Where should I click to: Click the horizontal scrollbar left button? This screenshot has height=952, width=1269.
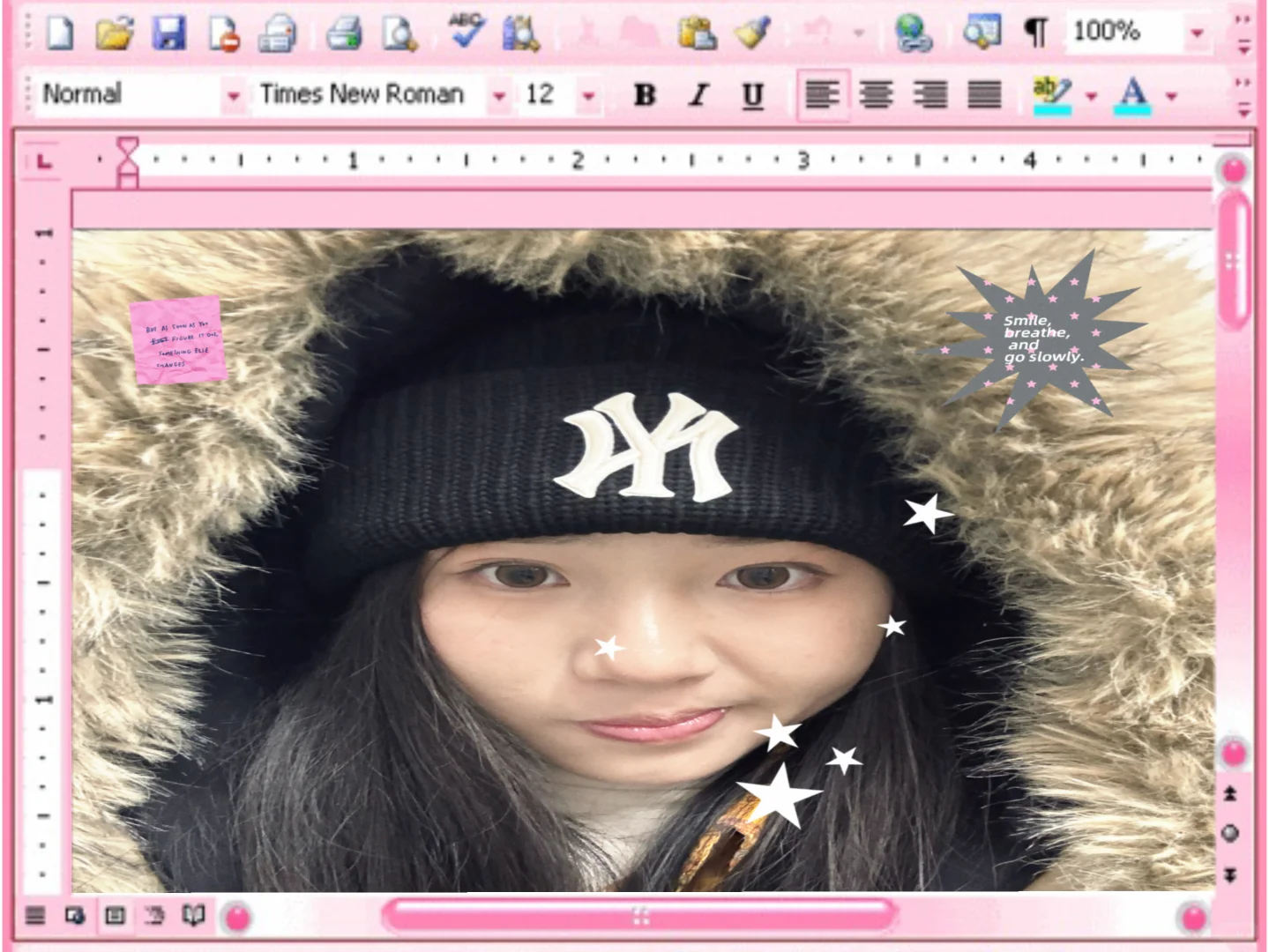click(x=236, y=918)
